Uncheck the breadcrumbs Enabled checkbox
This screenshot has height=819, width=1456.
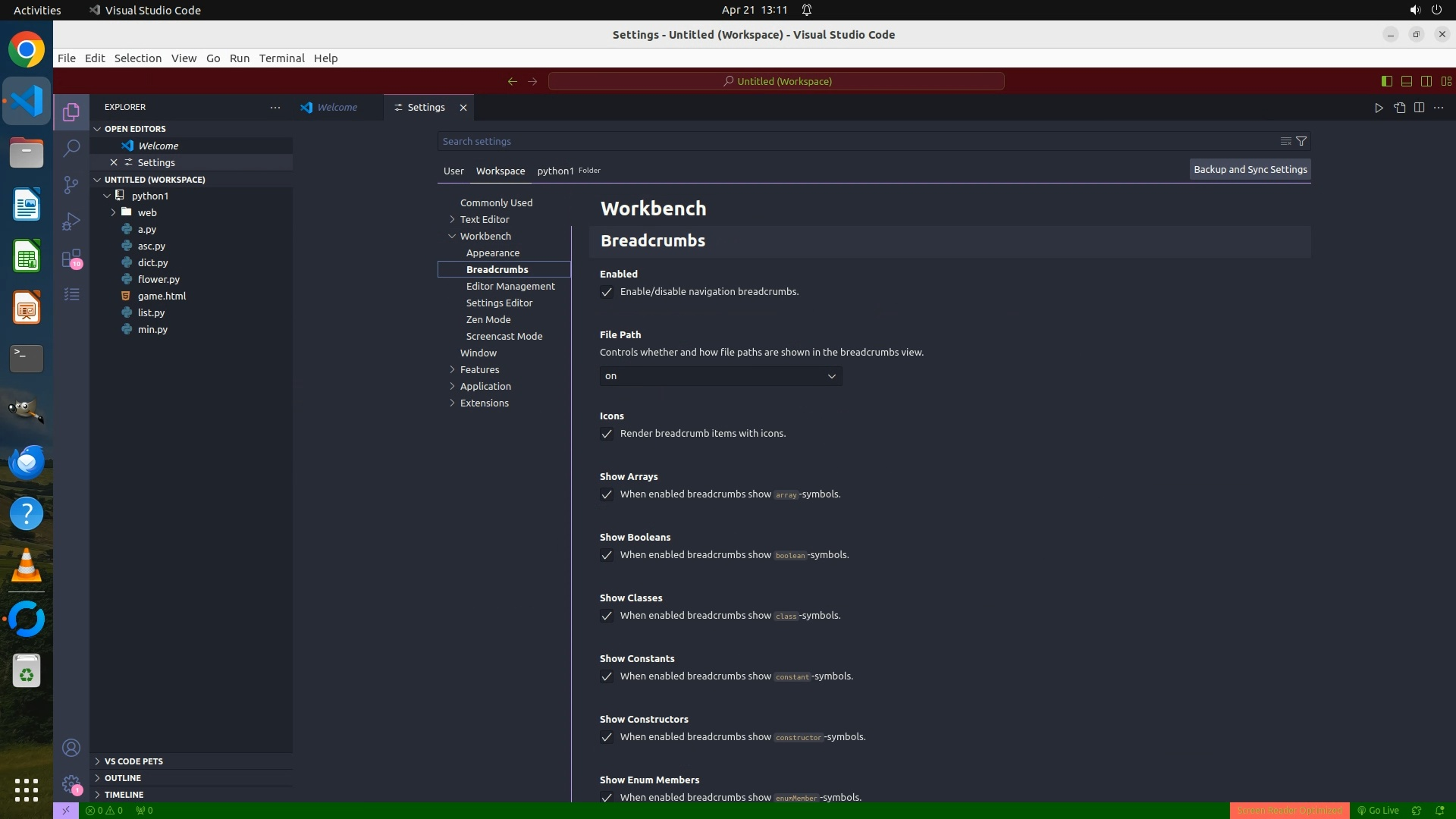pyautogui.click(x=607, y=292)
